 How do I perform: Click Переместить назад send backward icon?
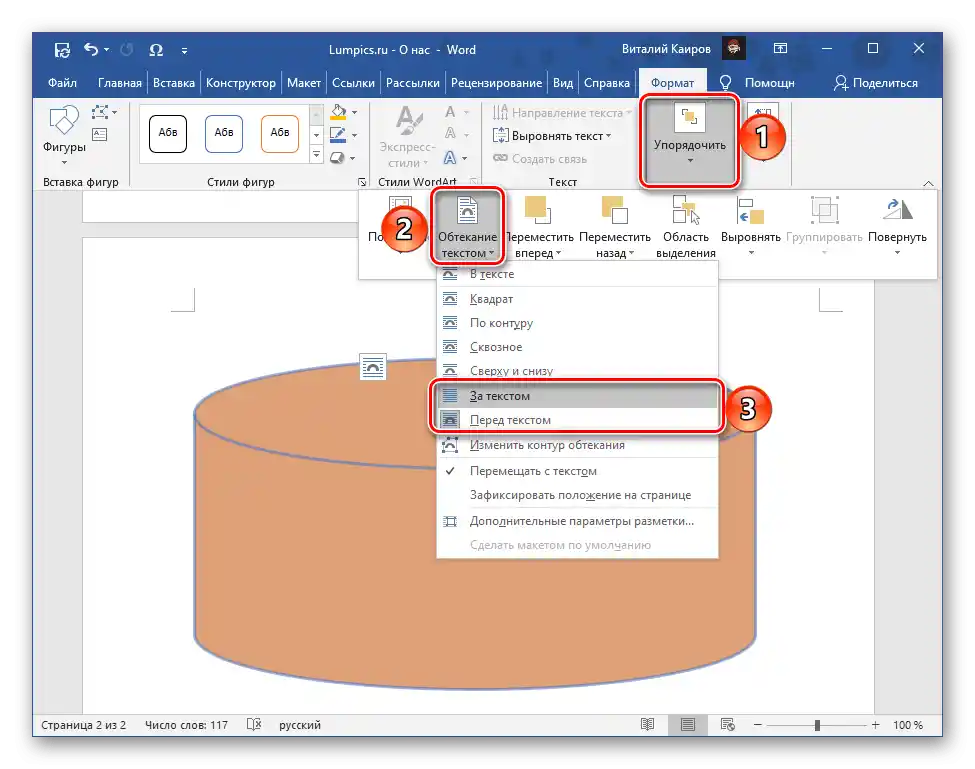coord(614,211)
